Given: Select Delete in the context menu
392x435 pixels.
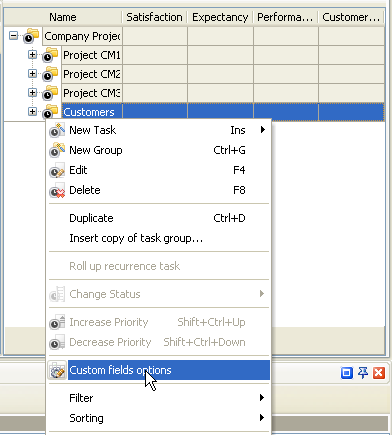Looking at the screenshot, I should pyautogui.click(x=158, y=190).
